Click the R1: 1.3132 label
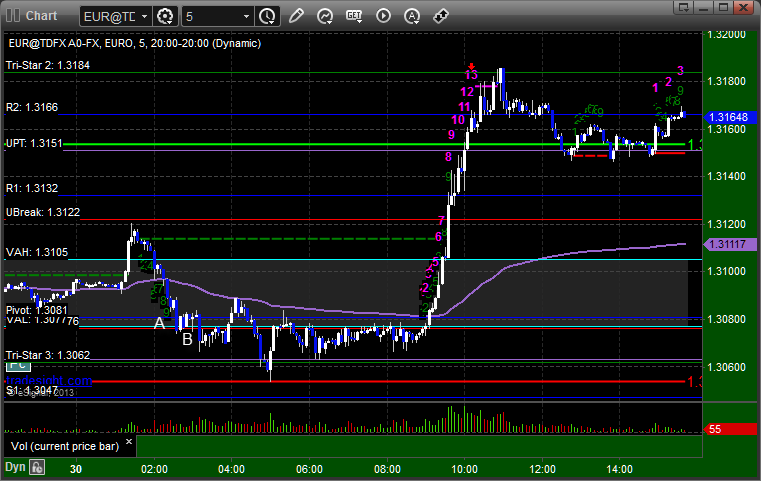This screenshot has width=761, height=481. tap(32, 188)
